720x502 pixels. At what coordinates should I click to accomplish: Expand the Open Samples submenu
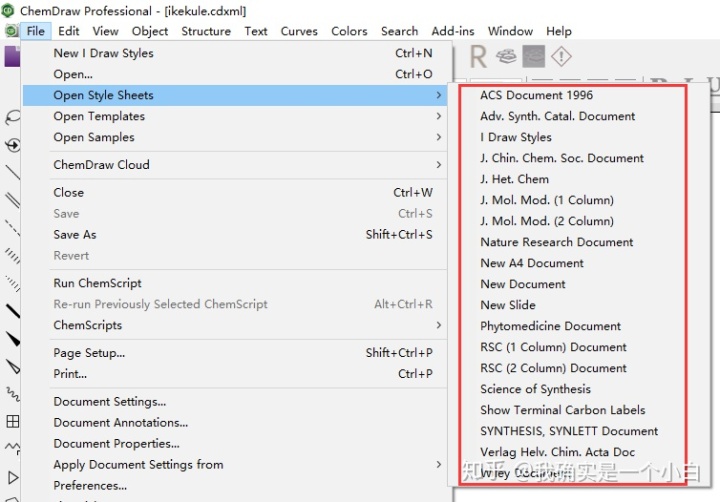[x=235, y=137]
